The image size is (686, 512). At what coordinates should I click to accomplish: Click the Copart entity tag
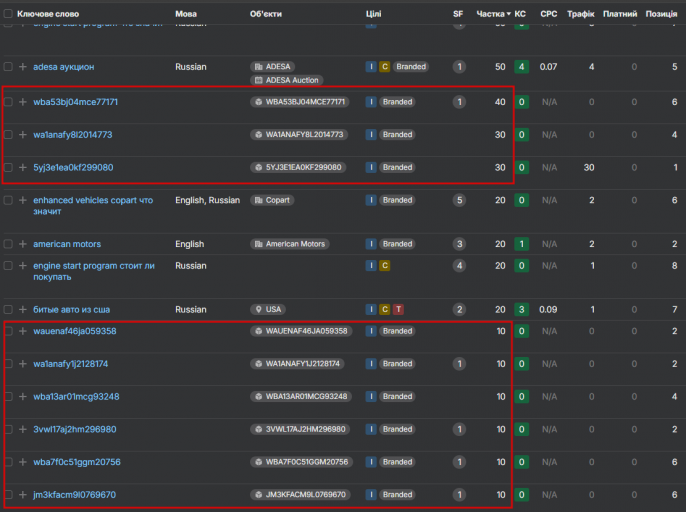click(272, 200)
